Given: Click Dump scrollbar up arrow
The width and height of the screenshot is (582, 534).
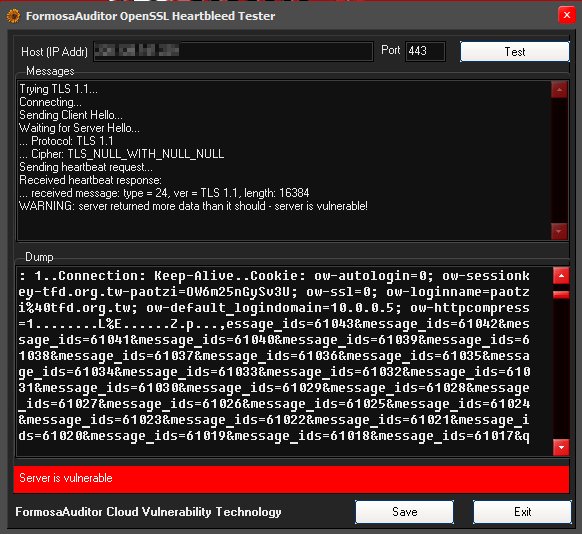Looking at the screenshot, I should (x=561, y=276).
